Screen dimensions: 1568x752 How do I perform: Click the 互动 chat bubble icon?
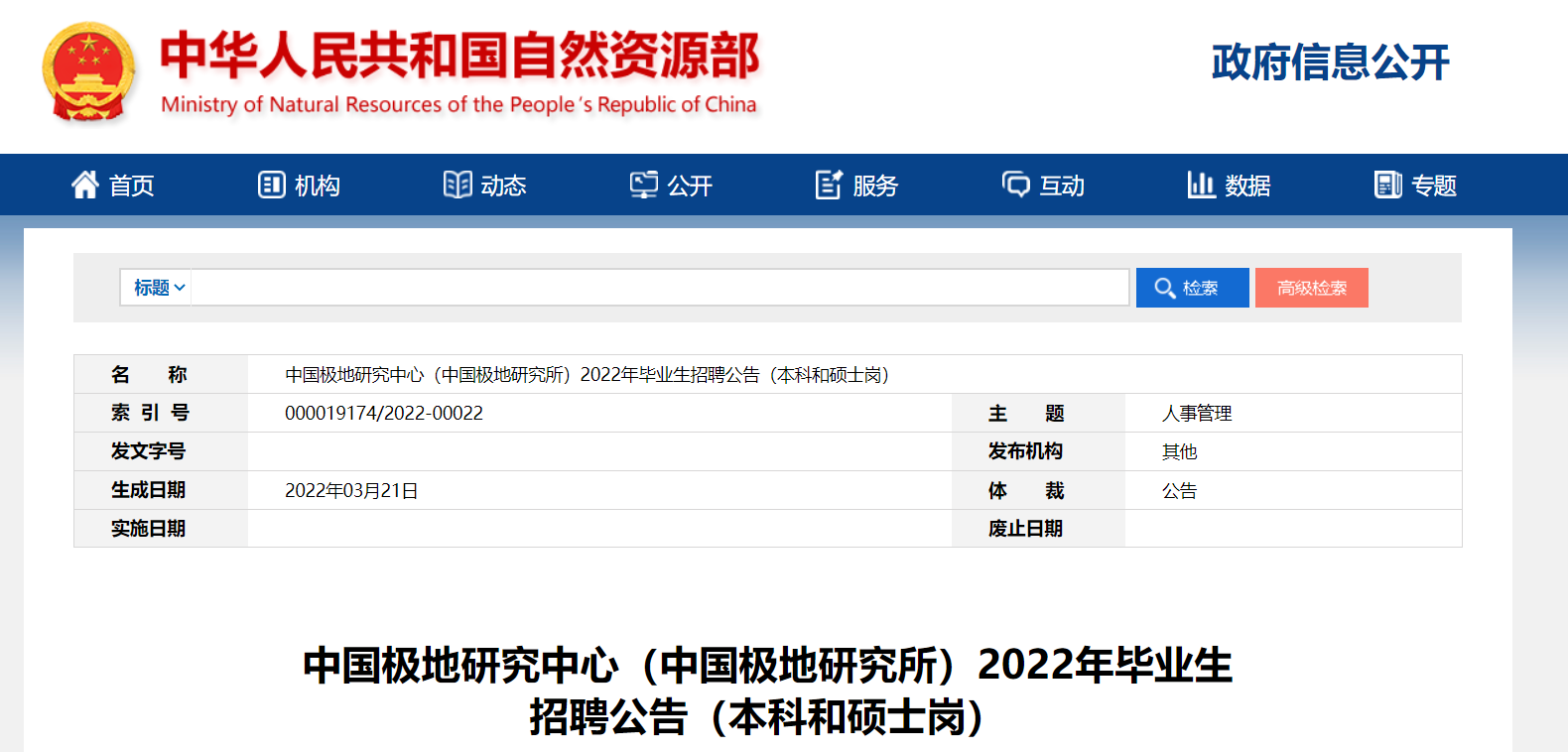1016,185
